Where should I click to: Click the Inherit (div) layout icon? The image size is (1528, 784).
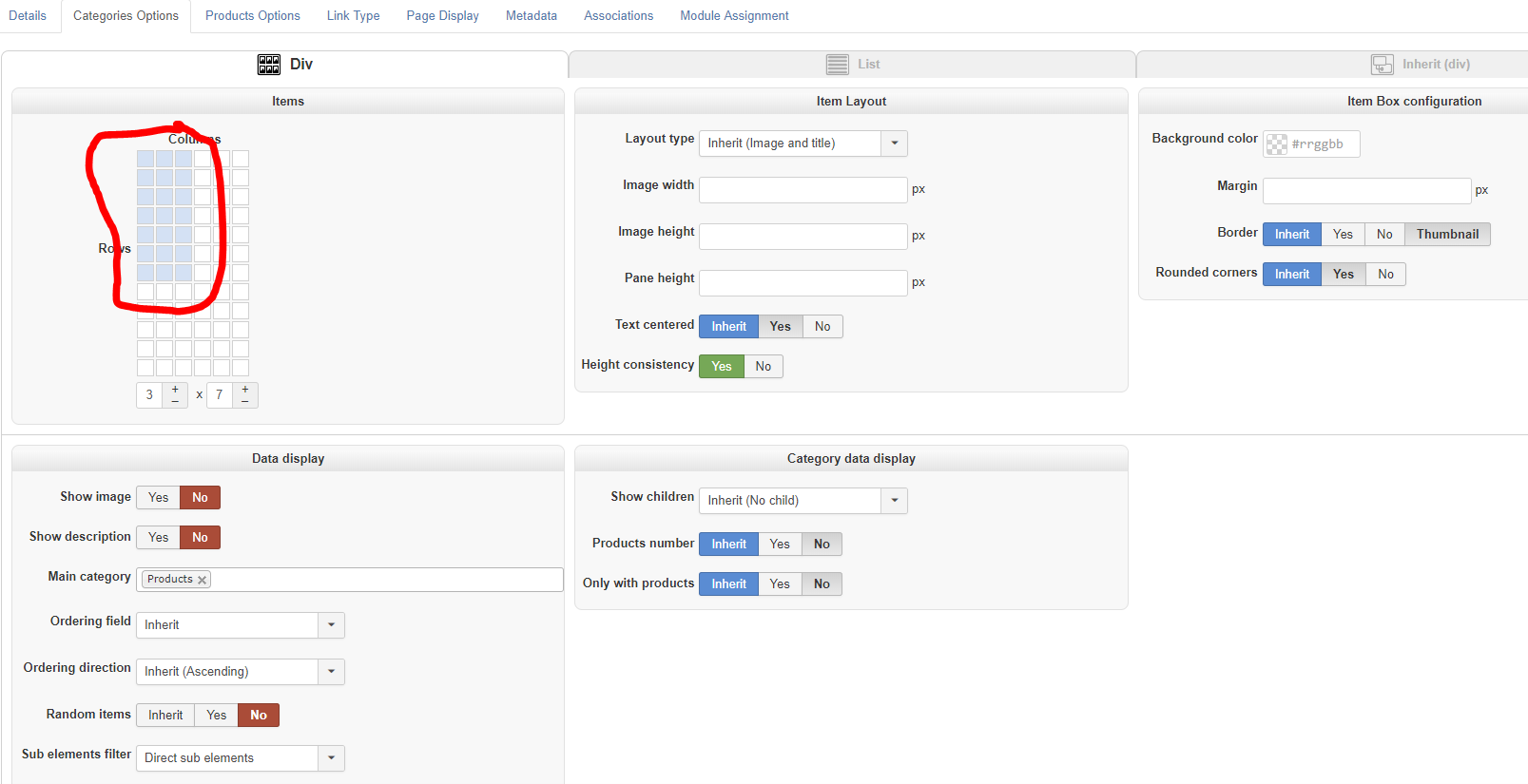1382,65
